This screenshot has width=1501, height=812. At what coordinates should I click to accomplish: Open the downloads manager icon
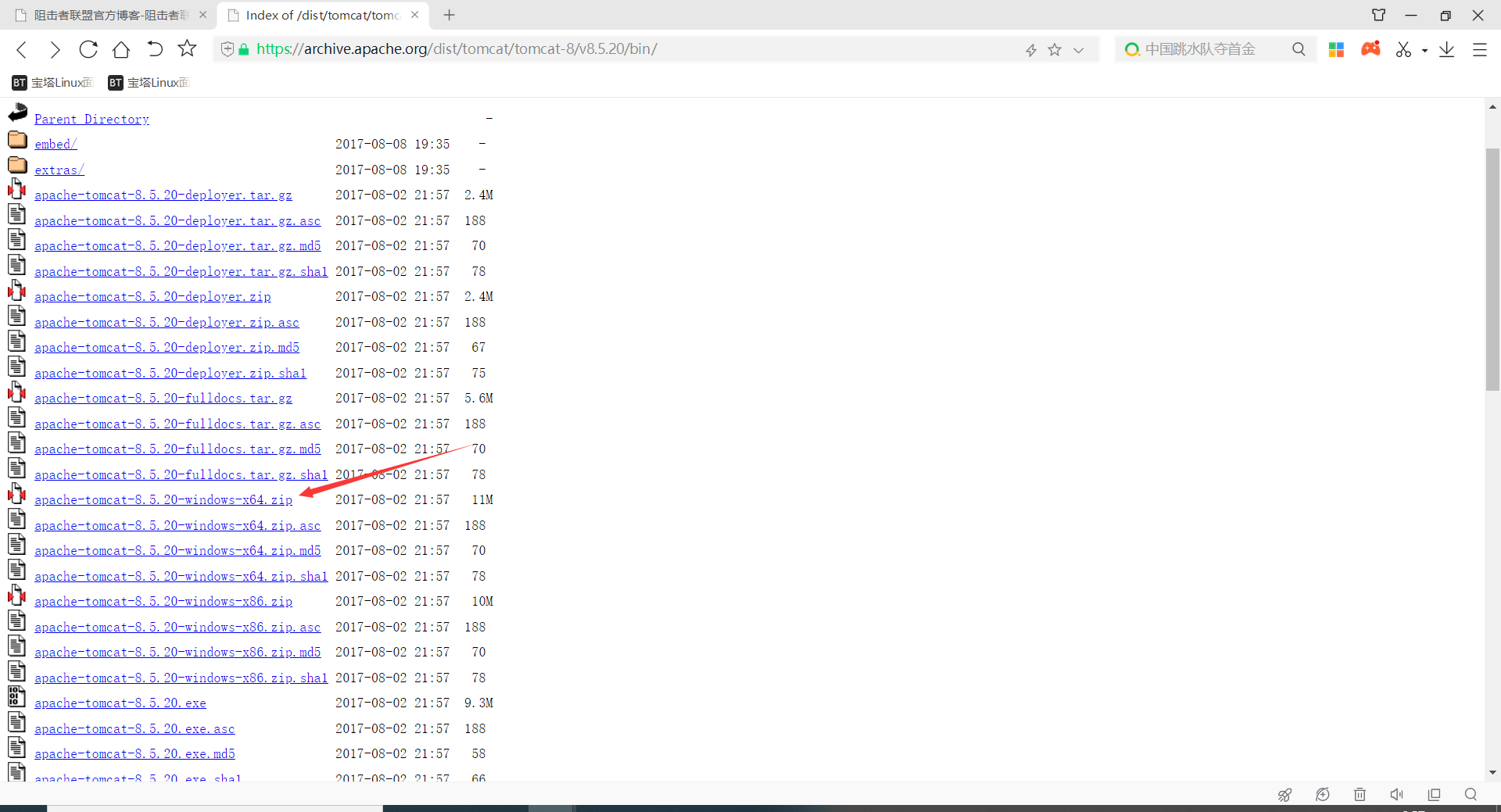tap(1446, 49)
